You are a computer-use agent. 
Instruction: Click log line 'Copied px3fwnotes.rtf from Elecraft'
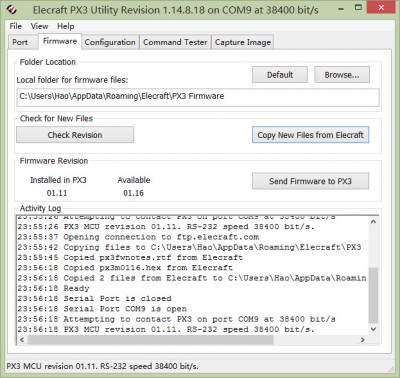point(130,258)
